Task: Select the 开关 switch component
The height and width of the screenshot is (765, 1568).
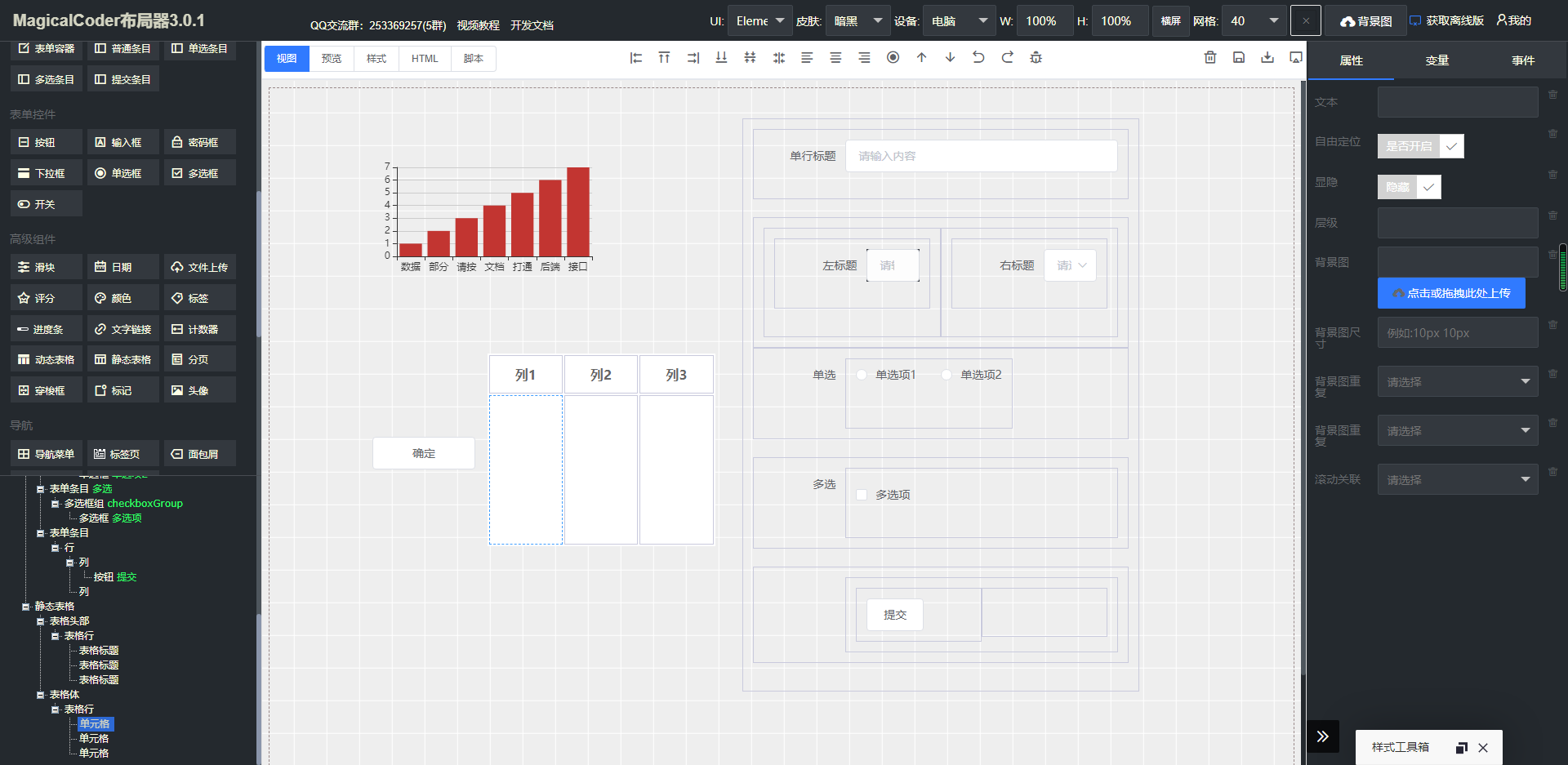Action: [x=46, y=203]
